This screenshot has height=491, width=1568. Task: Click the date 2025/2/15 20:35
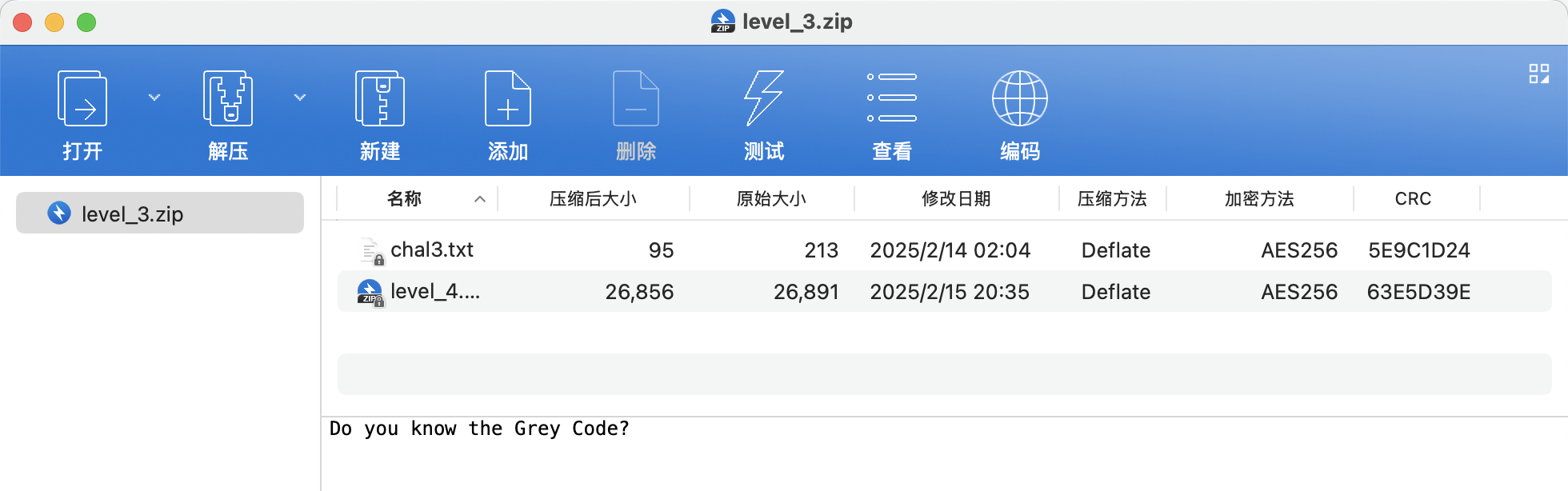pos(950,292)
